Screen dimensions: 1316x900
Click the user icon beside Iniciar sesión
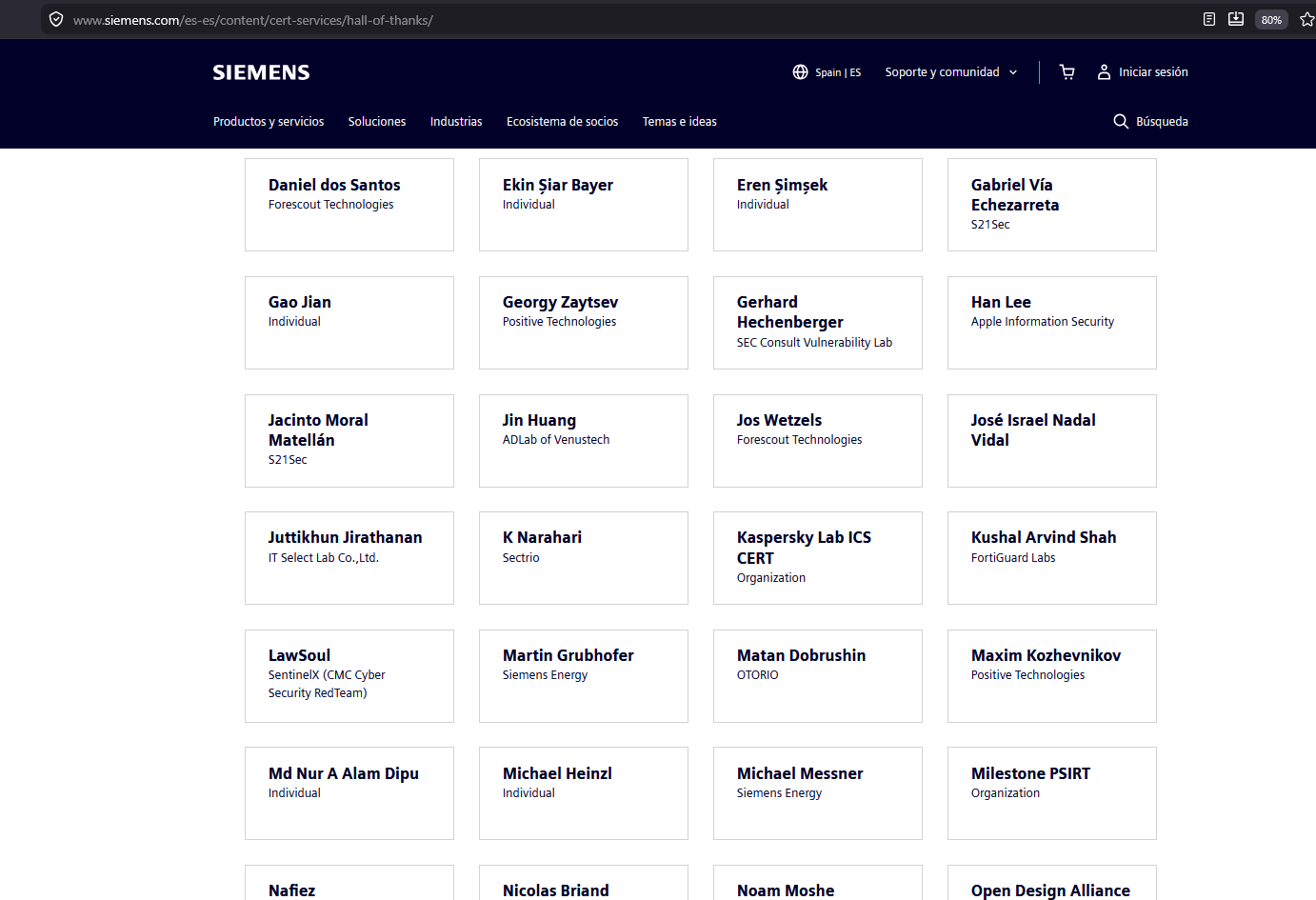[1104, 72]
